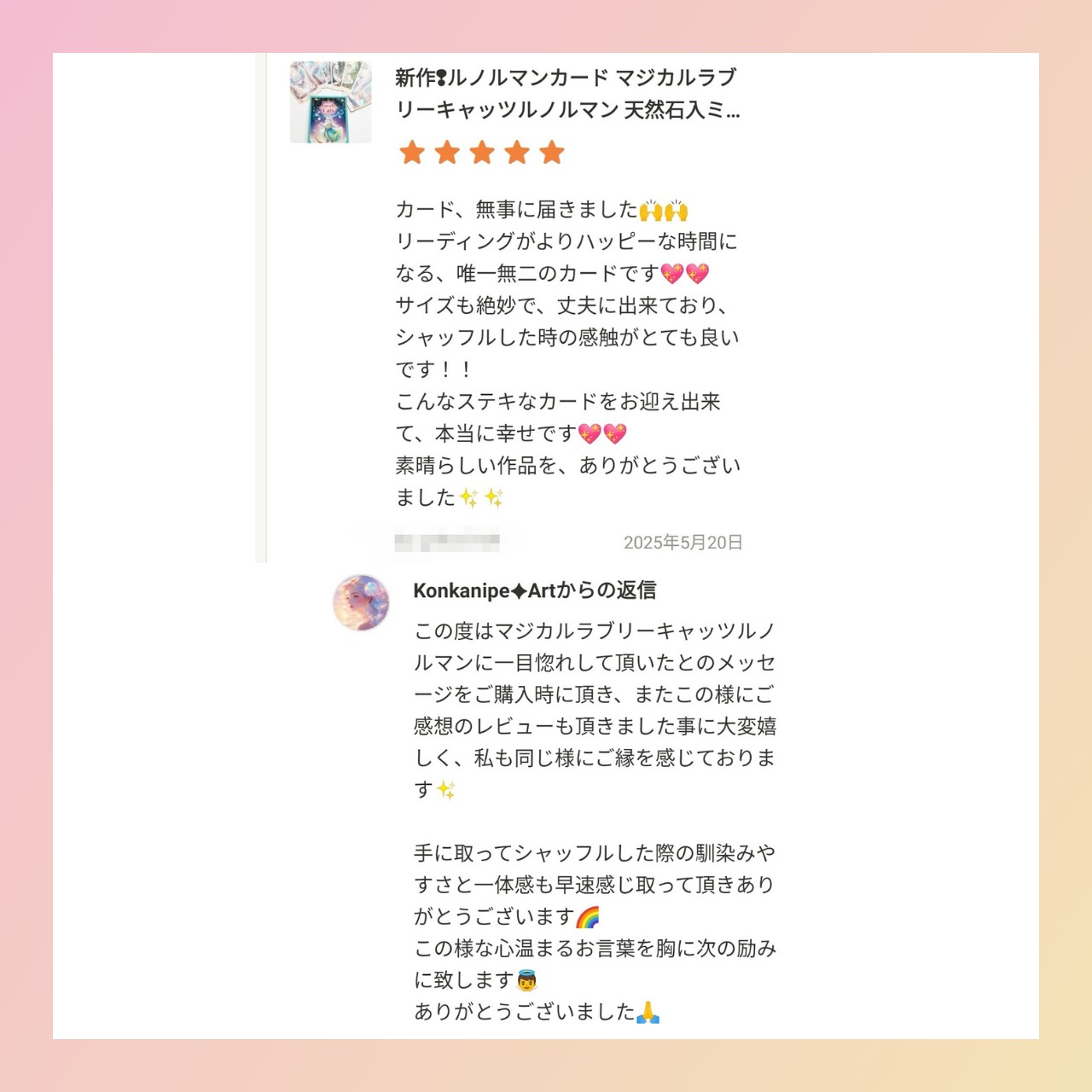Click the sparkles emoji after ありがとうございました in review

click(x=481, y=498)
